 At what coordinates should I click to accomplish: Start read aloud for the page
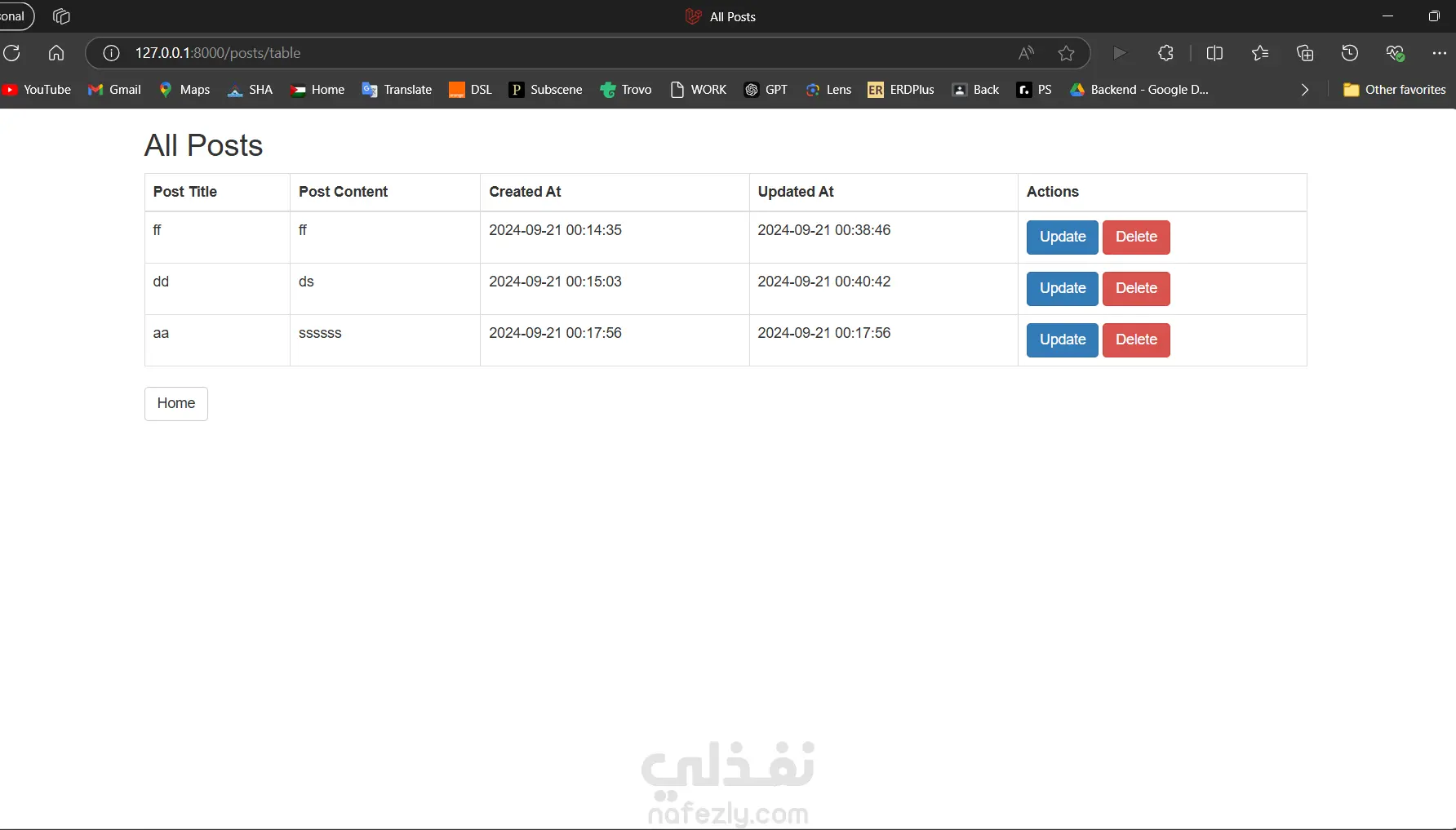[x=1026, y=53]
